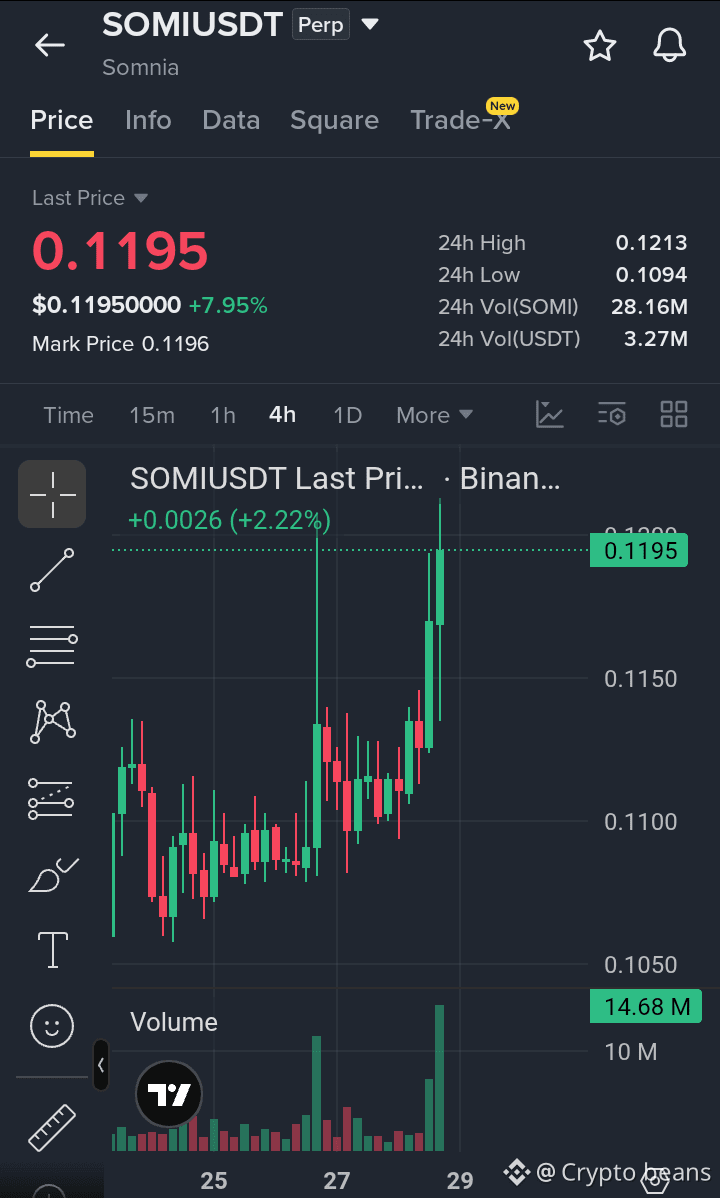Select the 1h interval
The height and width of the screenshot is (1198, 720).
[223, 415]
